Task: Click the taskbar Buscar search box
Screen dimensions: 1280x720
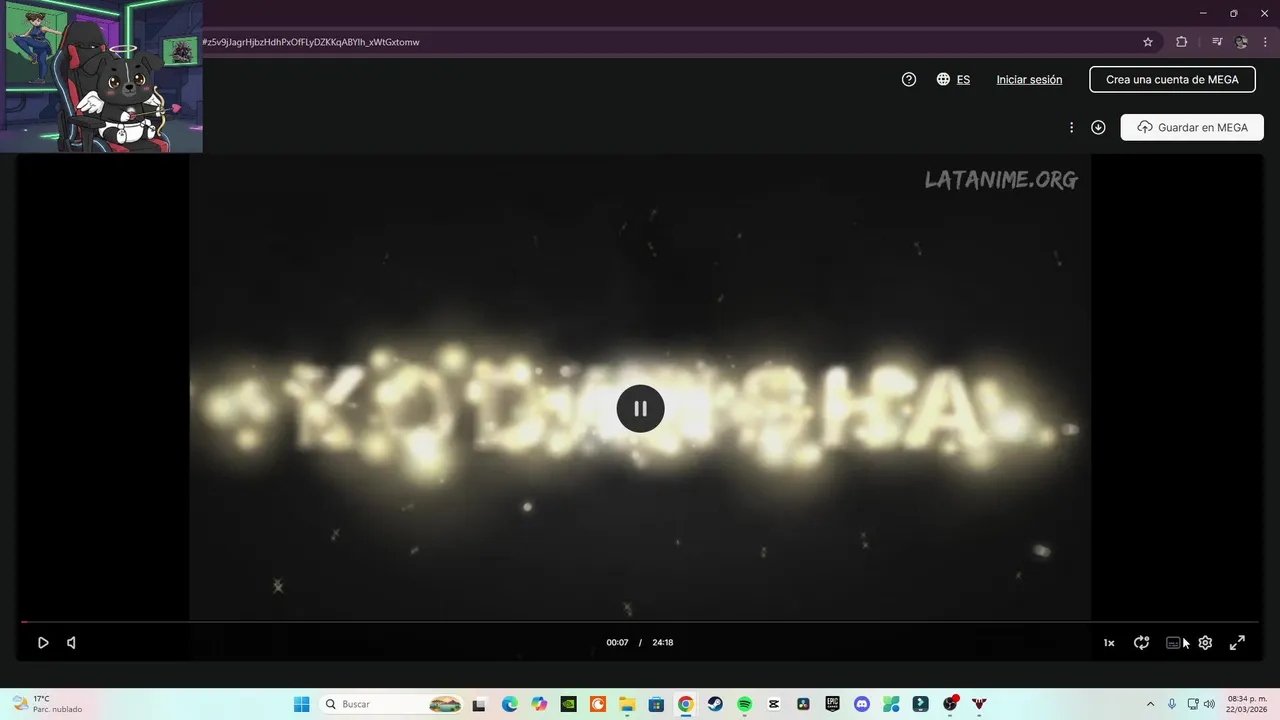Action: pos(392,704)
